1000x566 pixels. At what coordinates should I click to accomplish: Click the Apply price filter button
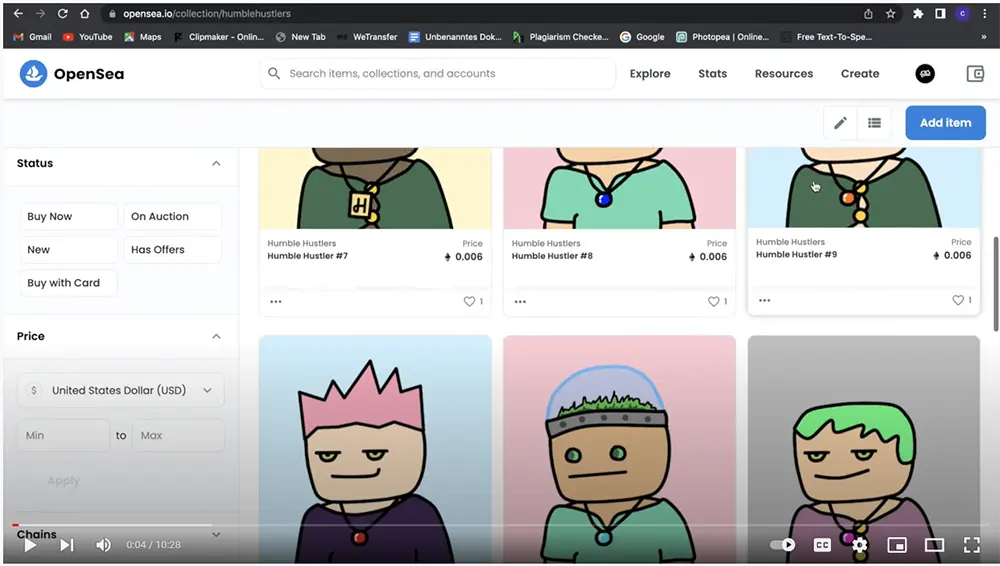[x=64, y=480]
